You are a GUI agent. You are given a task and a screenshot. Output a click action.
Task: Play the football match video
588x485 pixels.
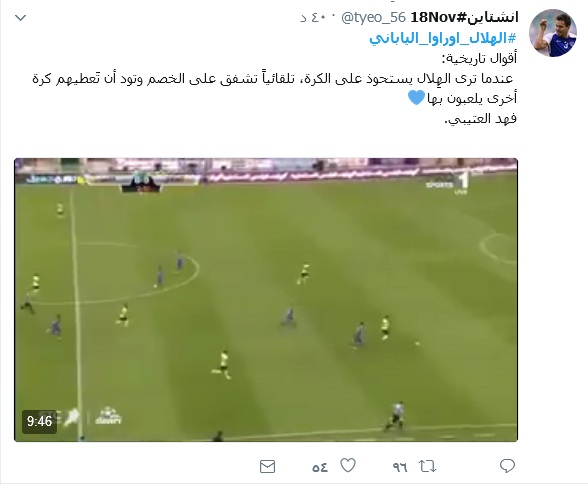coord(266,300)
